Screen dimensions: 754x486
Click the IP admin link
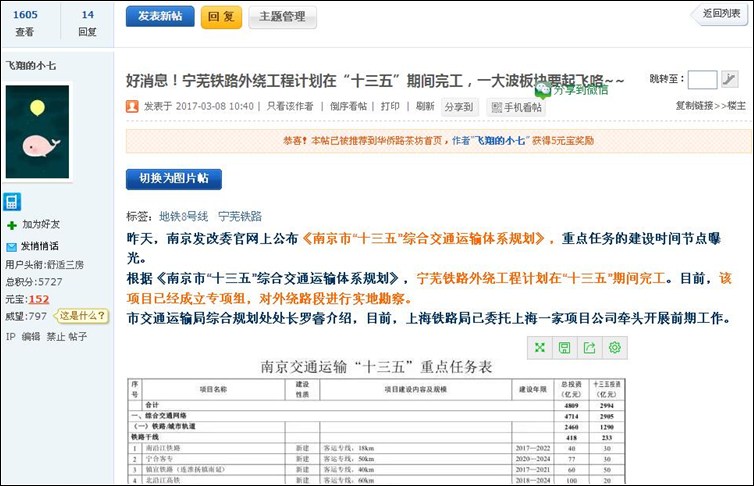click(x=11, y=336)
